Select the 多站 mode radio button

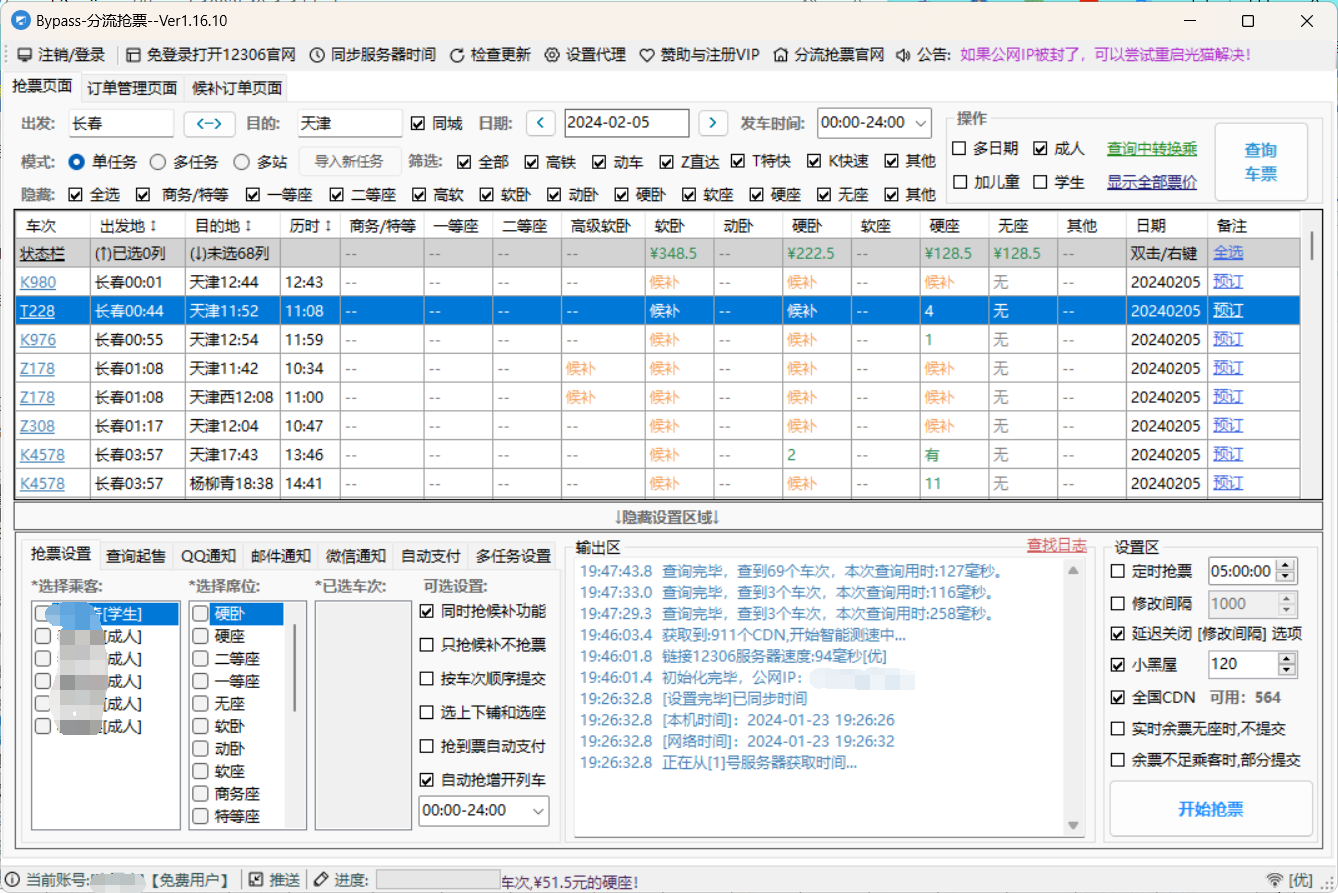[242, 161]
